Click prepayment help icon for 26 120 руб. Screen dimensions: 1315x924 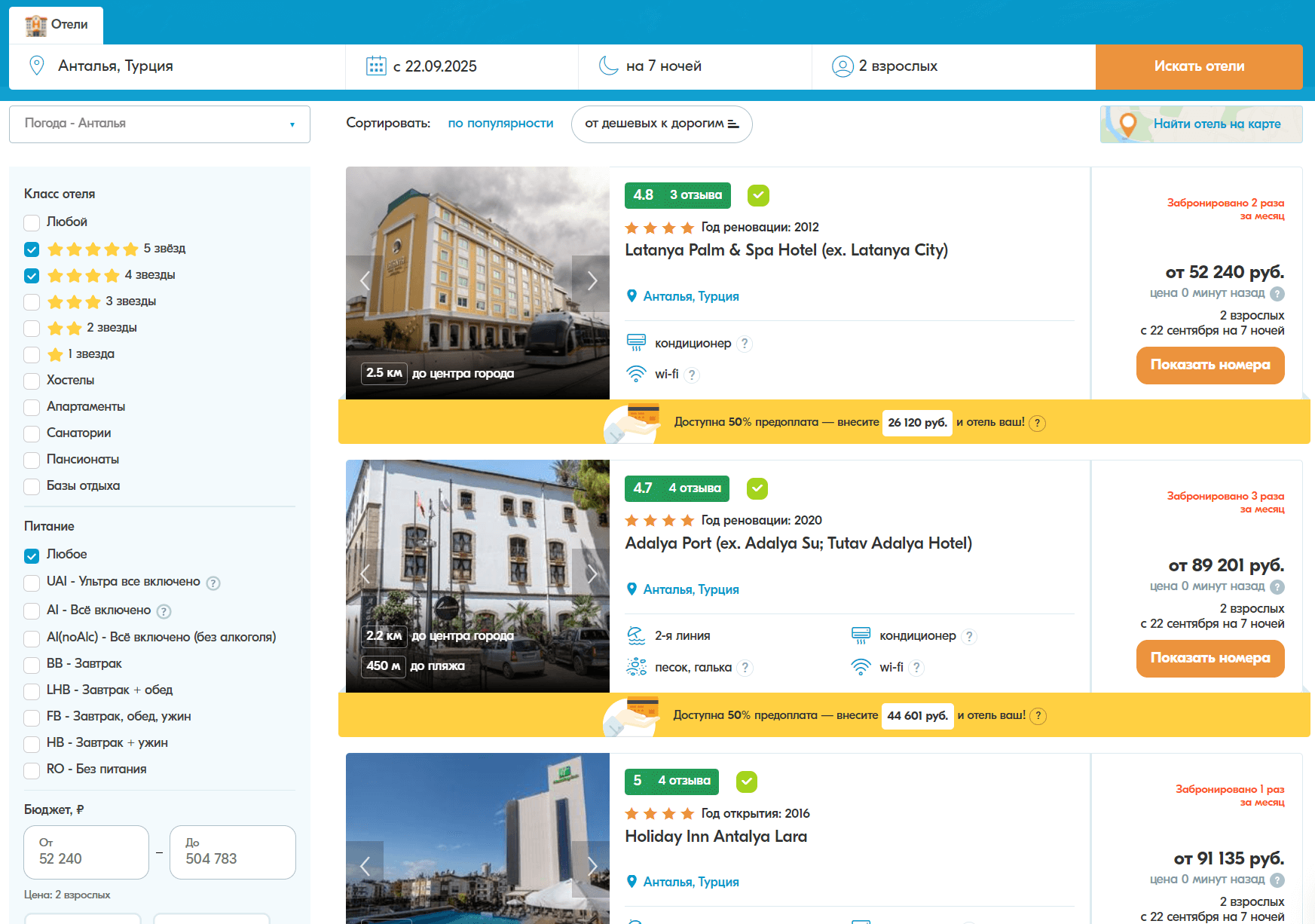click(1038, 423)
